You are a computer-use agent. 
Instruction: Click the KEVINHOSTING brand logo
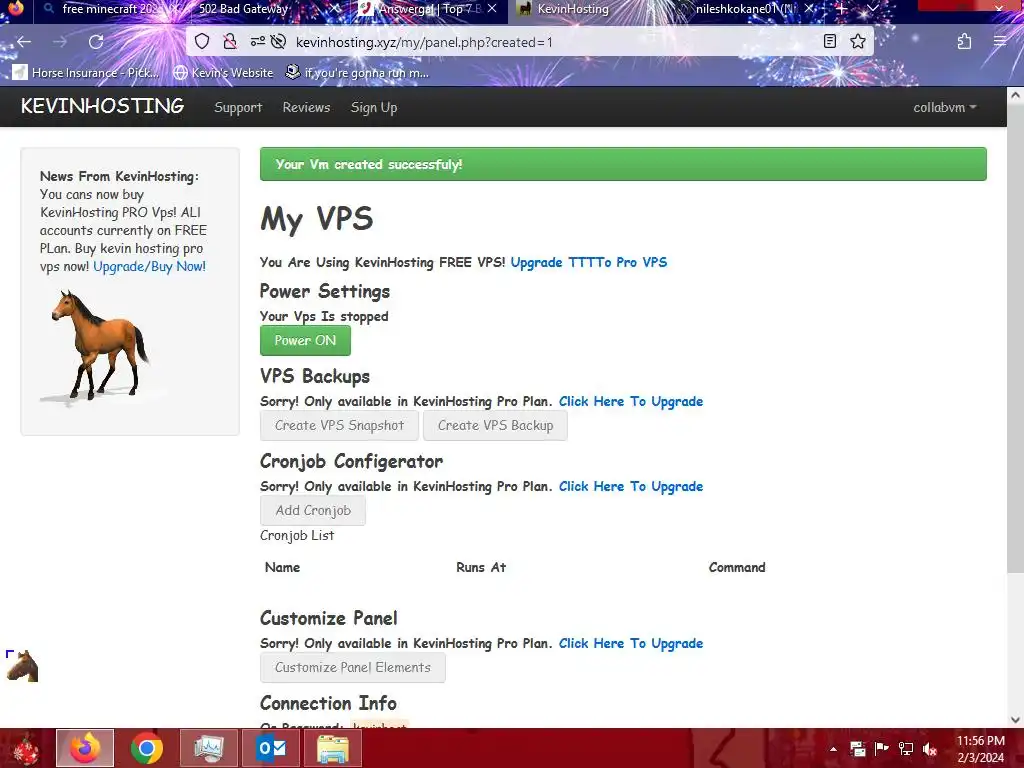pyautogui.click(x=103, y=106)
